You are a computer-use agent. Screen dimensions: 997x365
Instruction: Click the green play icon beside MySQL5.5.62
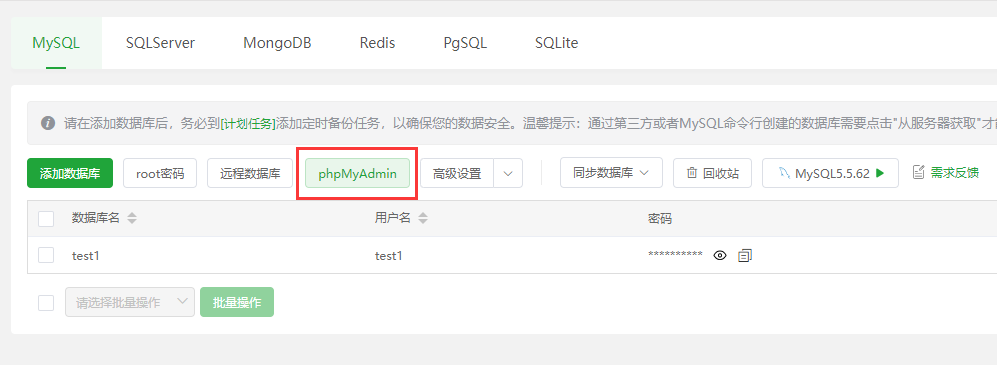click(x=880, y=173)
